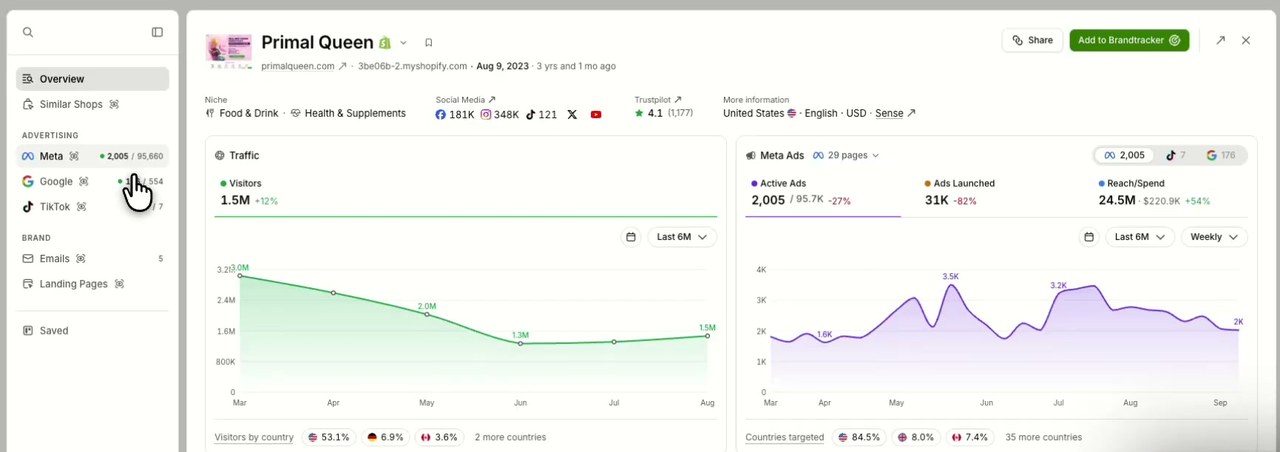Bookmark the shop with the bookmark icon
This screenshot has width=1280, height=452.
(428, 43)
